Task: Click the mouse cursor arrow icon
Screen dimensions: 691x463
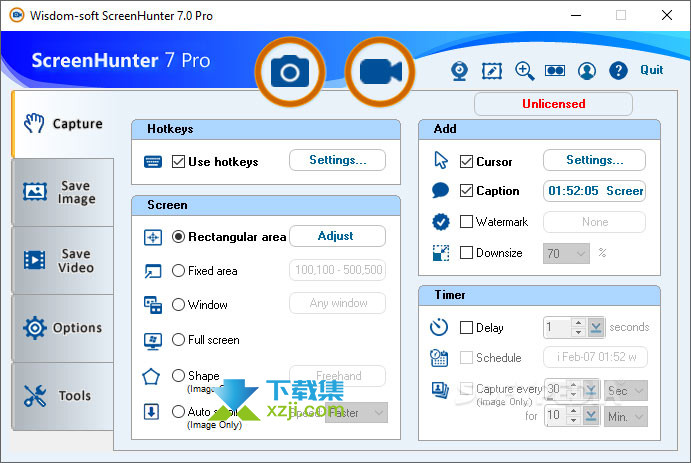Action: 441,160
